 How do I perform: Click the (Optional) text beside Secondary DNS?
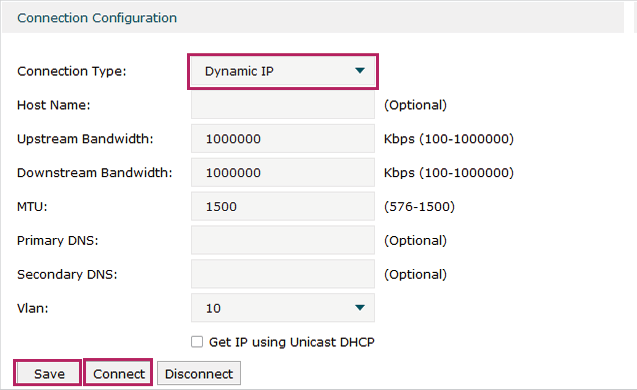tap(415, 274)
